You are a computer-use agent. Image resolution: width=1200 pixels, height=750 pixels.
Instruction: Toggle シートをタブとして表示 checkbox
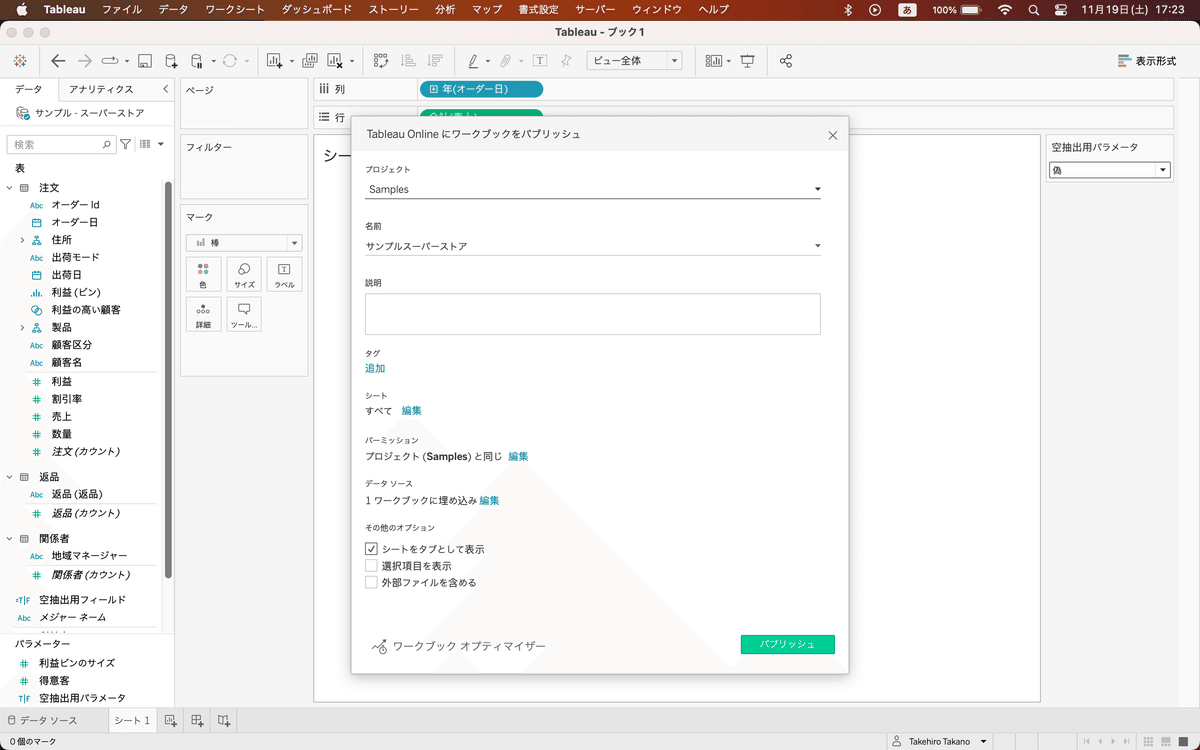tap(371, 549)
